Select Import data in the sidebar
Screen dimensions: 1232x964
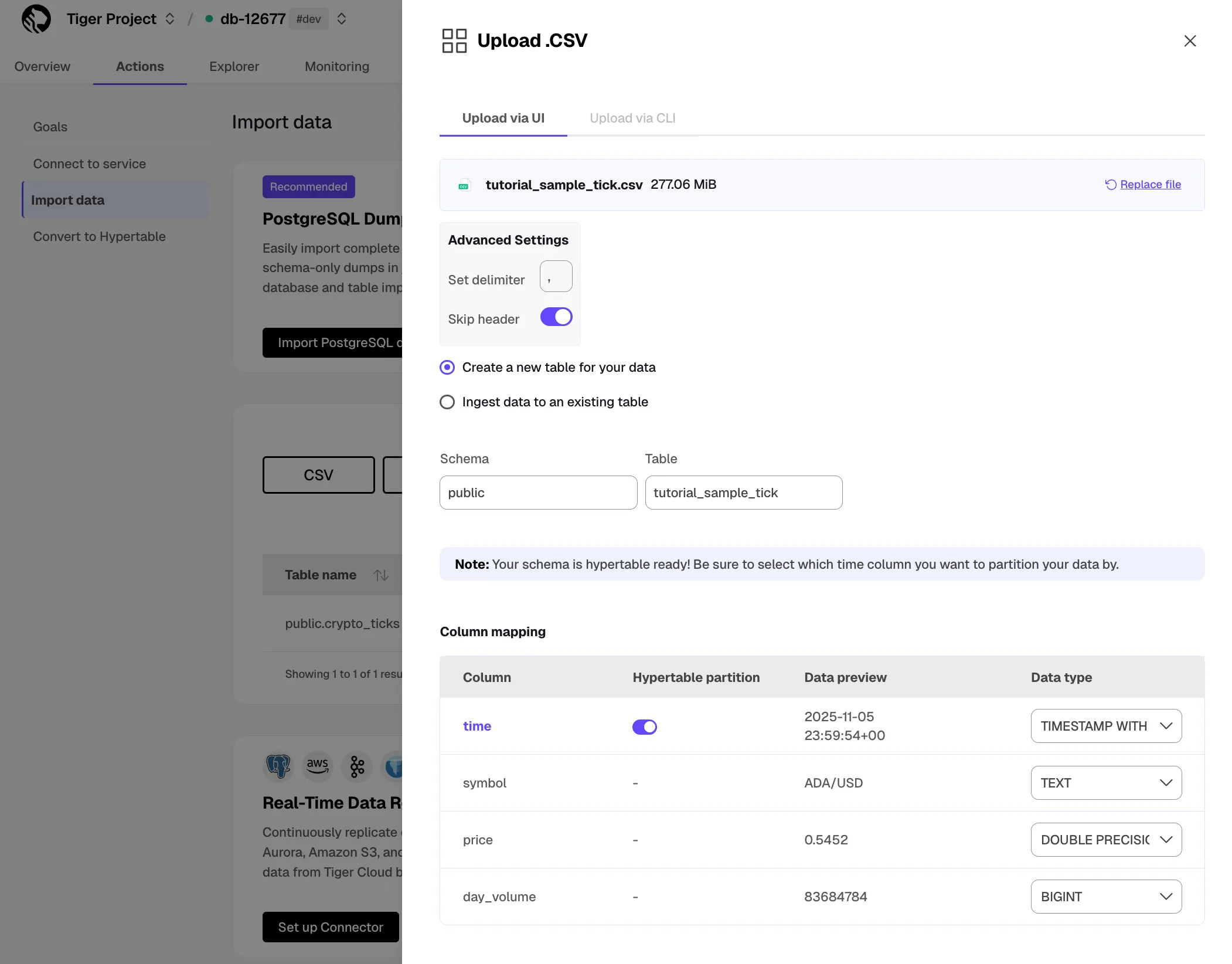click(116, 200)
